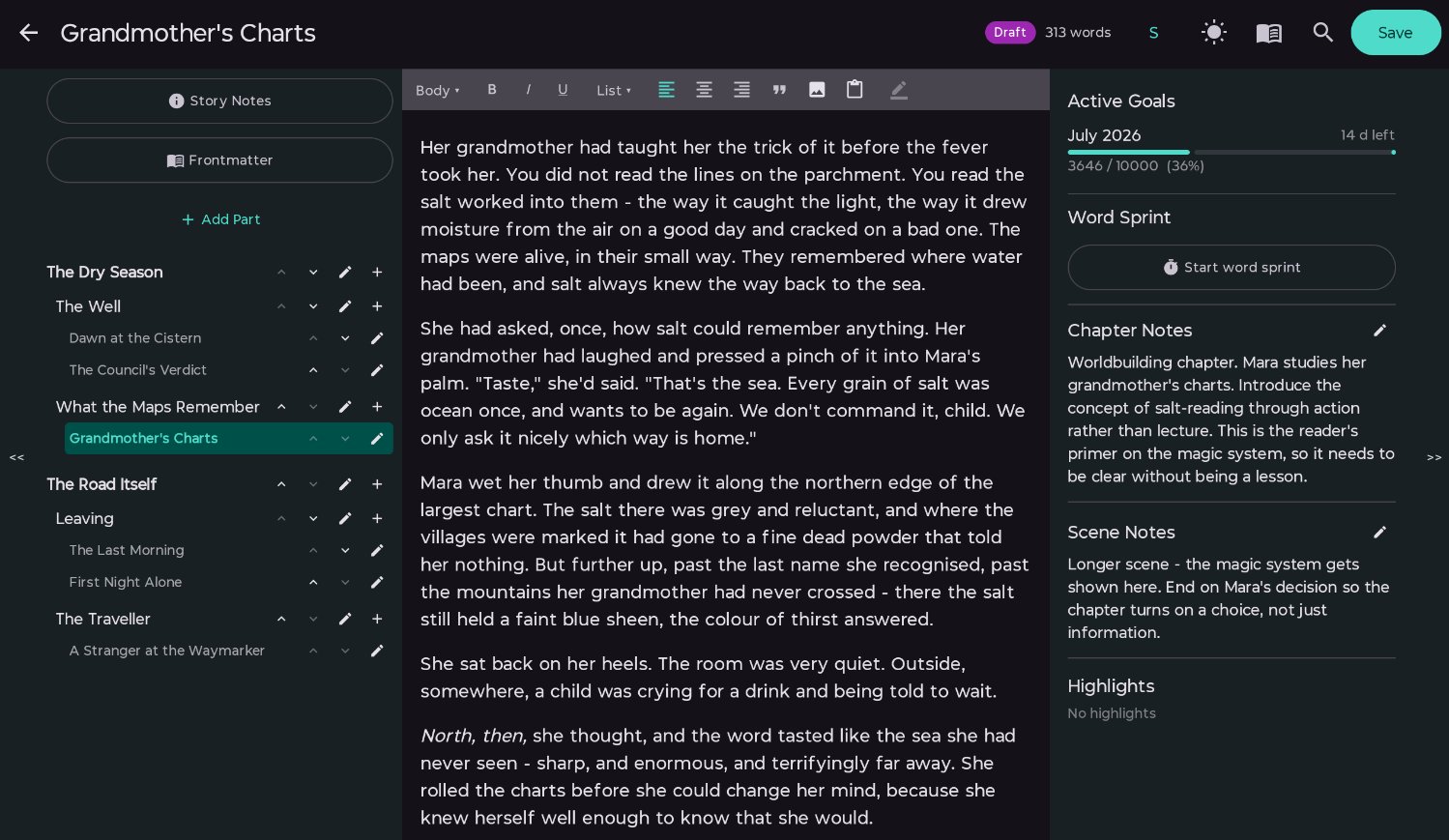Edit The Well chapter
The width and height of the screenshot is (1449, 840).
345,306
